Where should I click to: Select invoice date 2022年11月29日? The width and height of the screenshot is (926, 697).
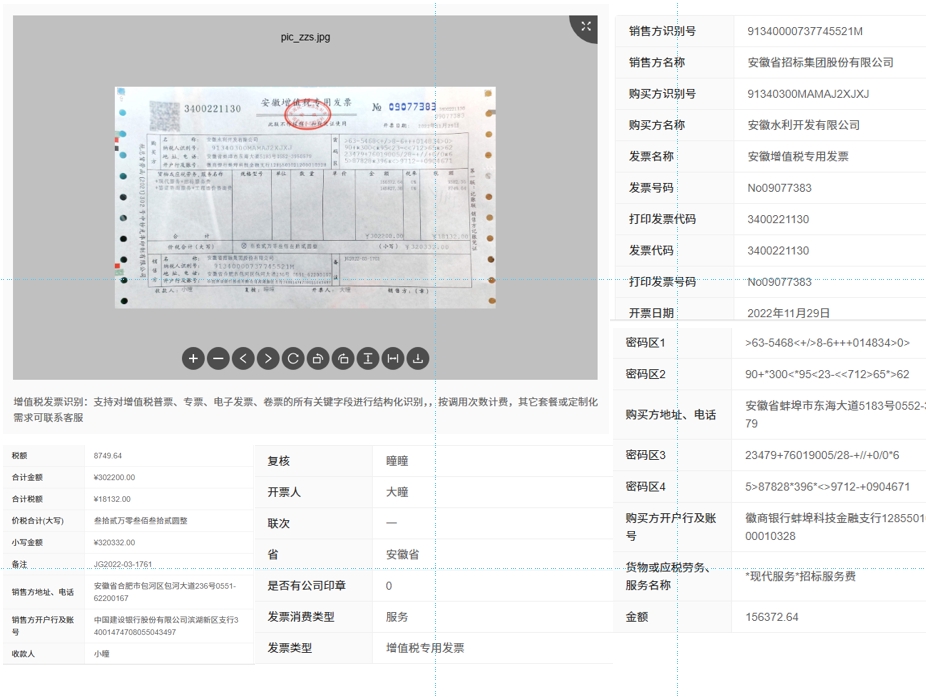tap(788, 313)
